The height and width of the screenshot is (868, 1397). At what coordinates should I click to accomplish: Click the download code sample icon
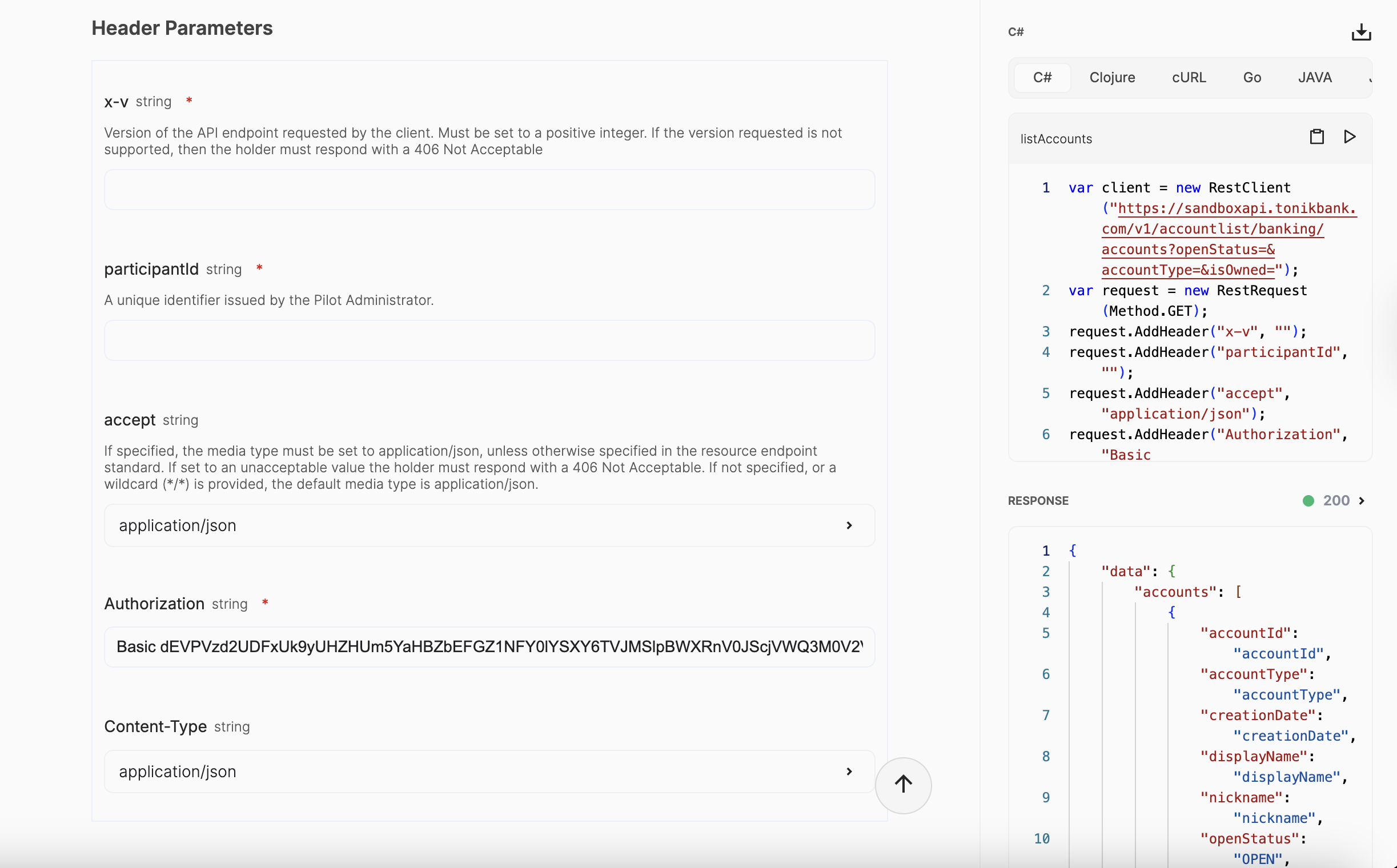click(x=1360, y=32)
